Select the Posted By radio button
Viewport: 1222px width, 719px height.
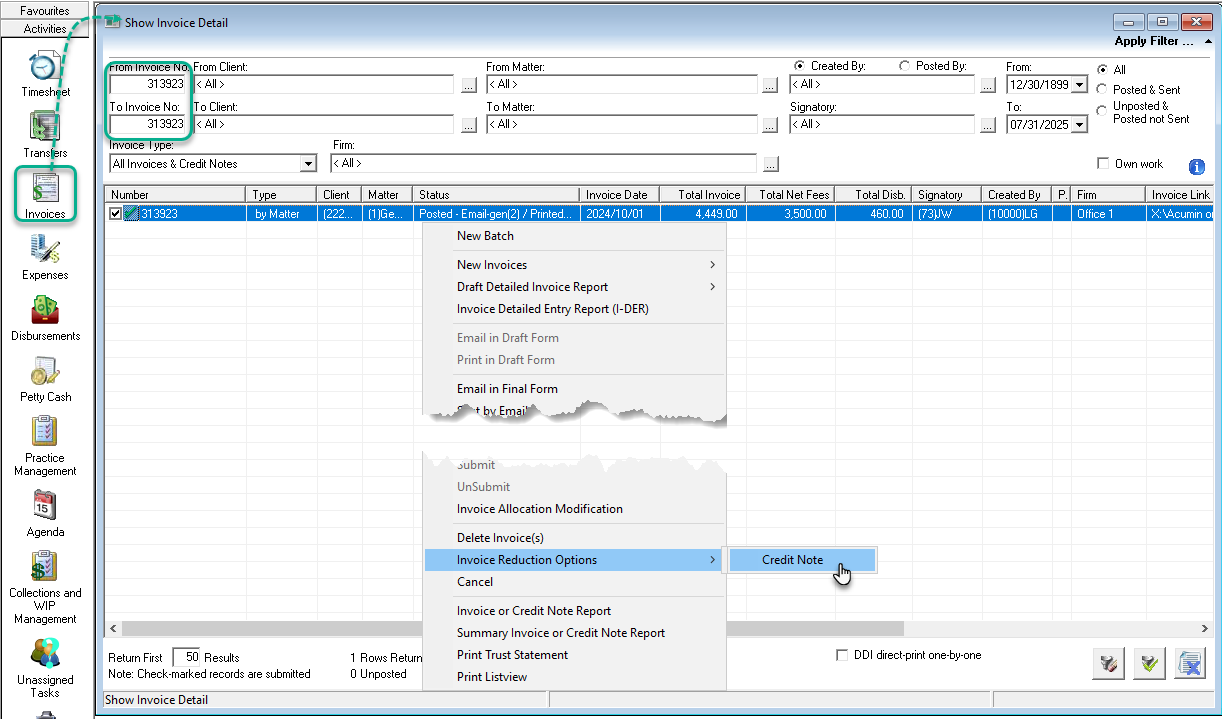tap(904, 66)
